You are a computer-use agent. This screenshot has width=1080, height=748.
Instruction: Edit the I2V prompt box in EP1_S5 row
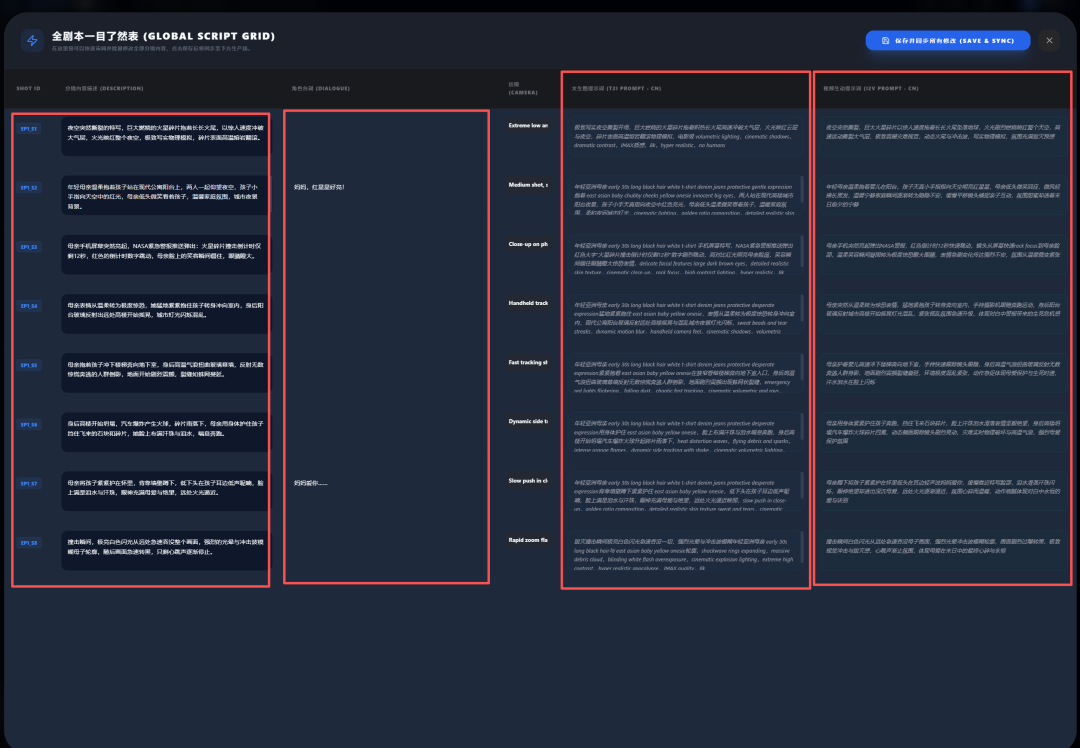click(x=944, y=373)
